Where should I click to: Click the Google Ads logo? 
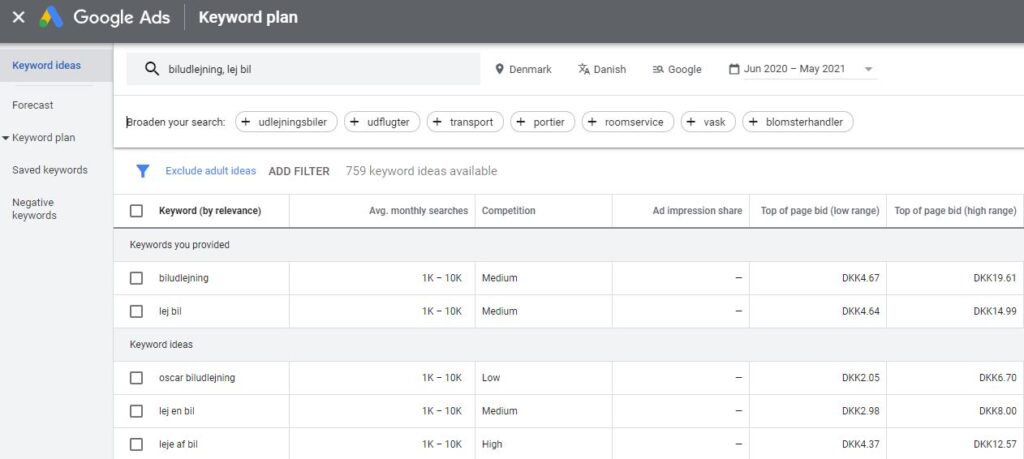click(x=51, y=18)
